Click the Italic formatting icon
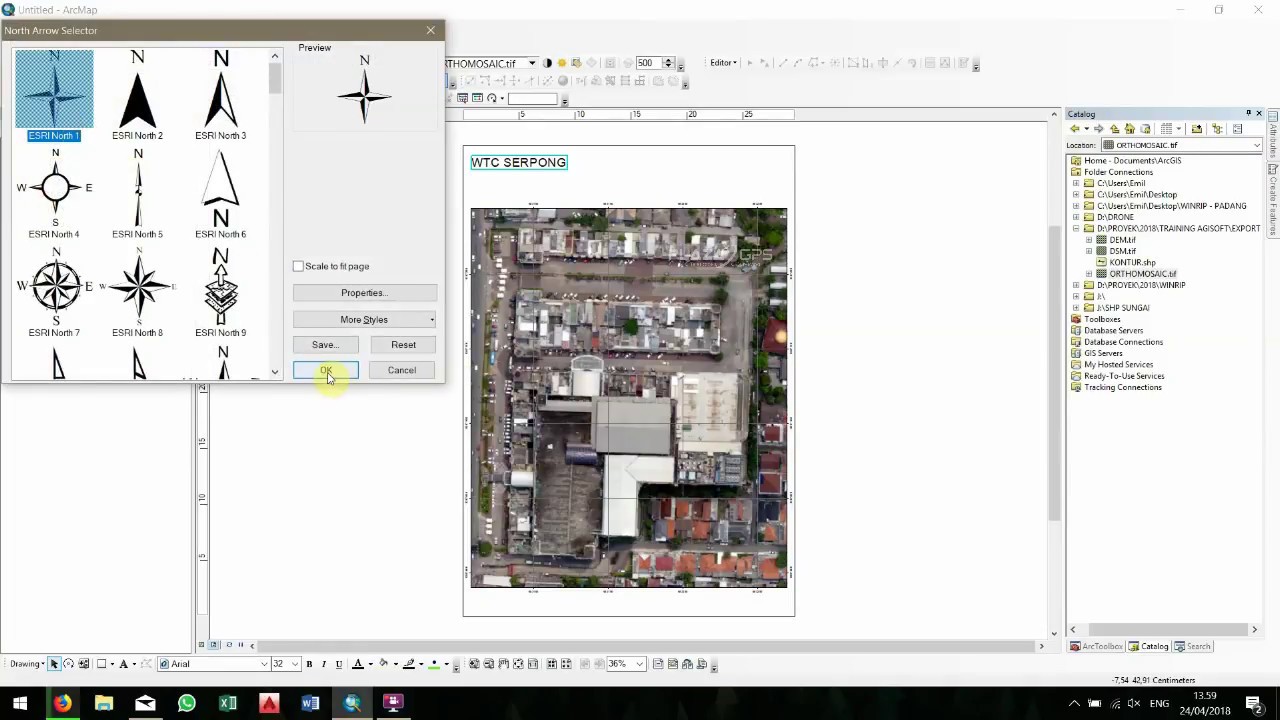This screenshot has height=720, width=1280. pos(323,664)
